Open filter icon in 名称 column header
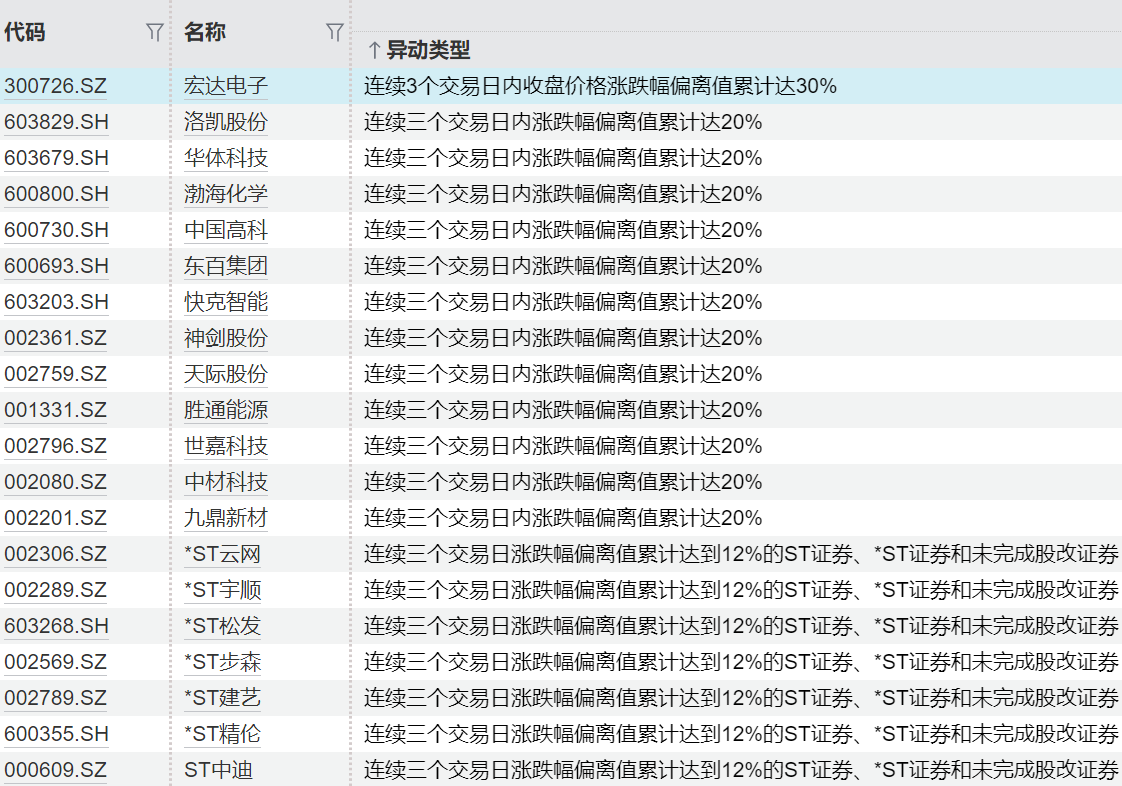1122x786 pixels. coord(334,33)
